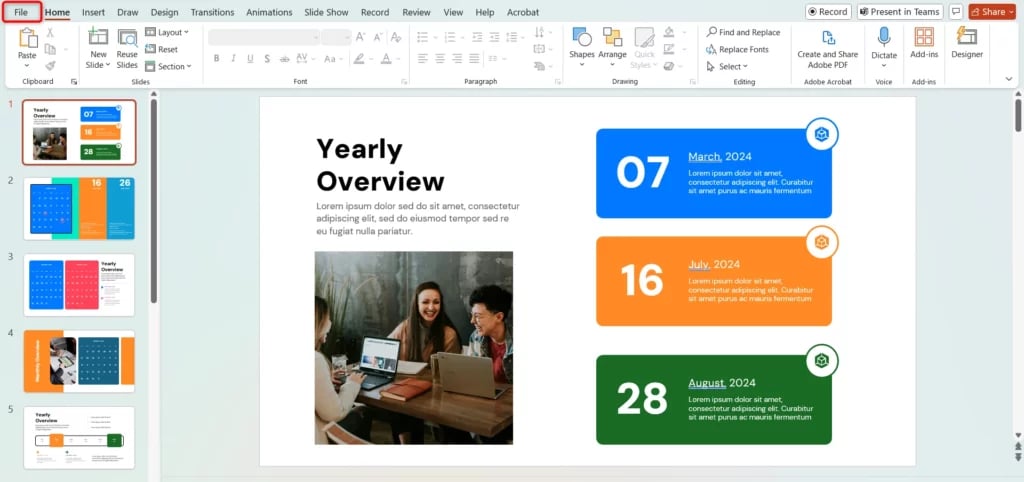The image size is (1024, 482).
Task: Open the Select dropdown in Editing
Action: point(727,67)
